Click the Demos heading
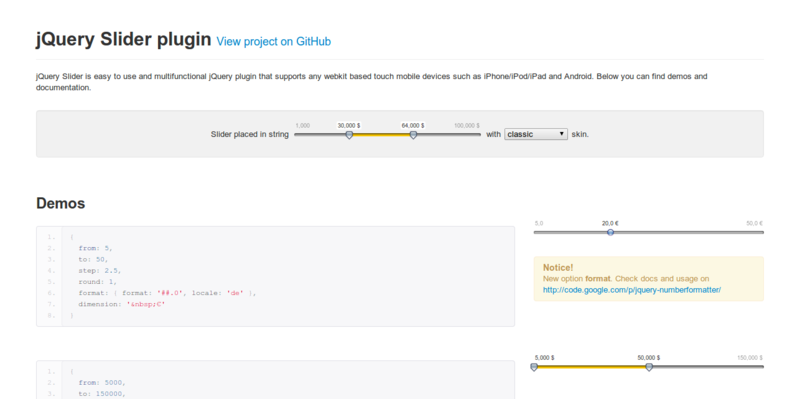Screen dimensions: 800x399 [x=61, y=204]
